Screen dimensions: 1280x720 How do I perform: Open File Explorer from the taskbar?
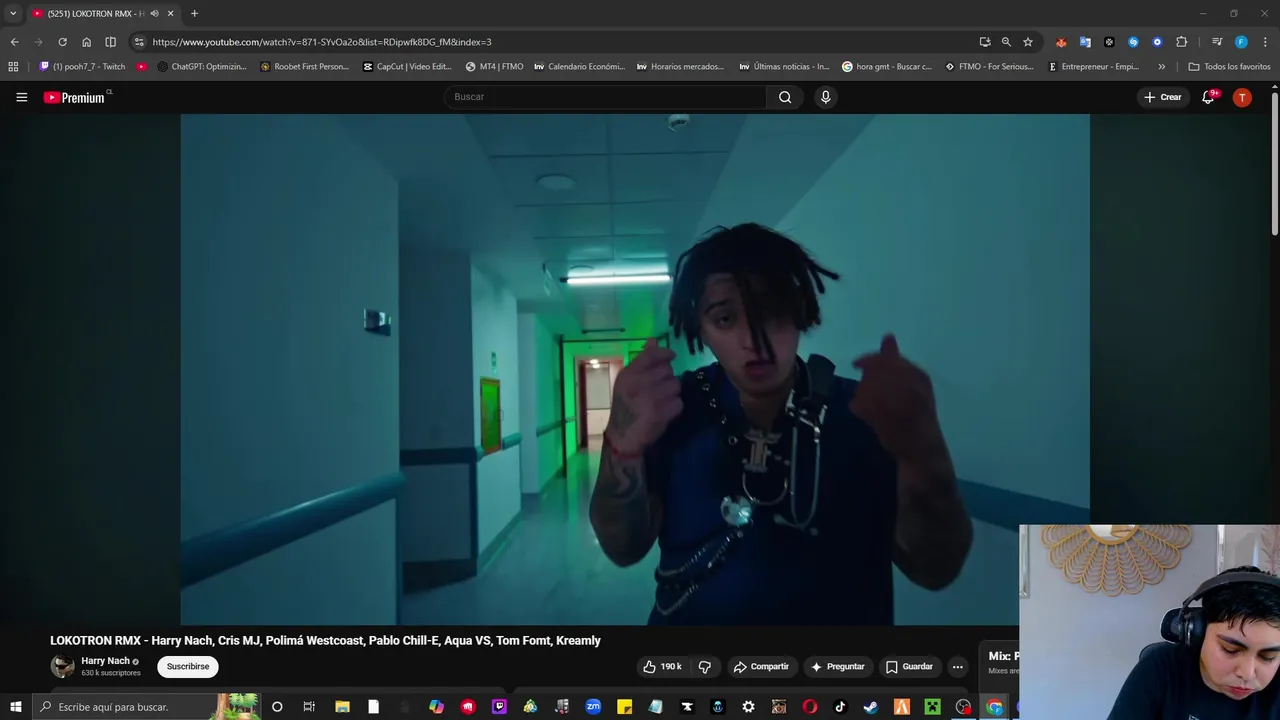pyautogui.click(x=342, y=707)
